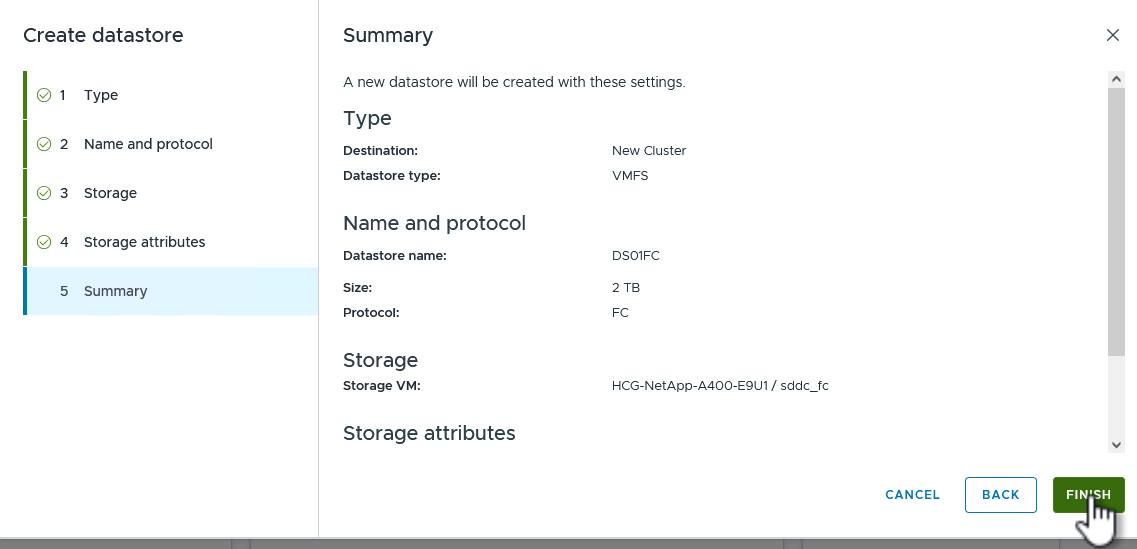Click the DS01FC datastore name value
This screenshot has width=1137, height=549.
[x=636, y=255]
